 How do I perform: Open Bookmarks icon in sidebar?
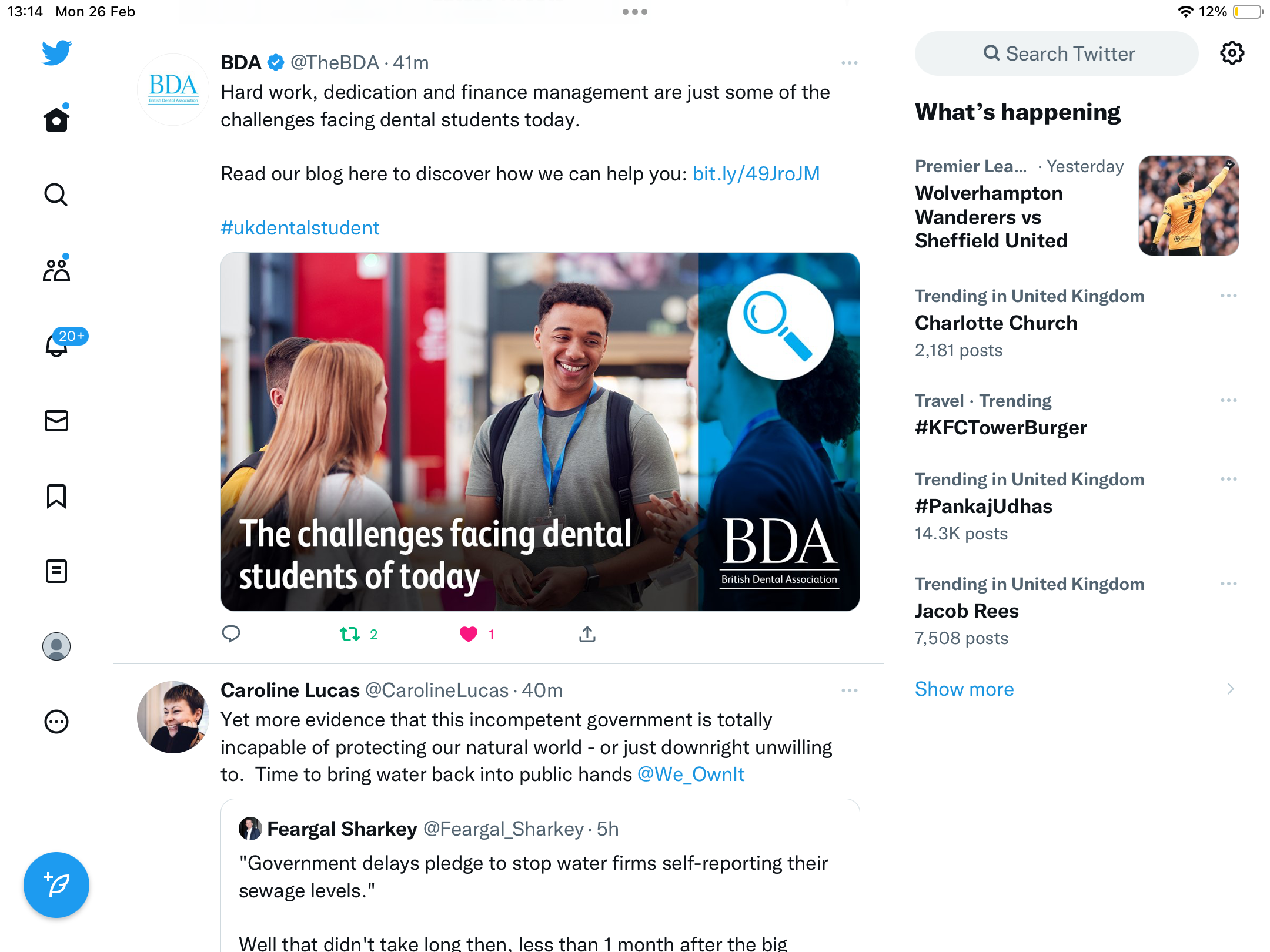pos(56,496)
